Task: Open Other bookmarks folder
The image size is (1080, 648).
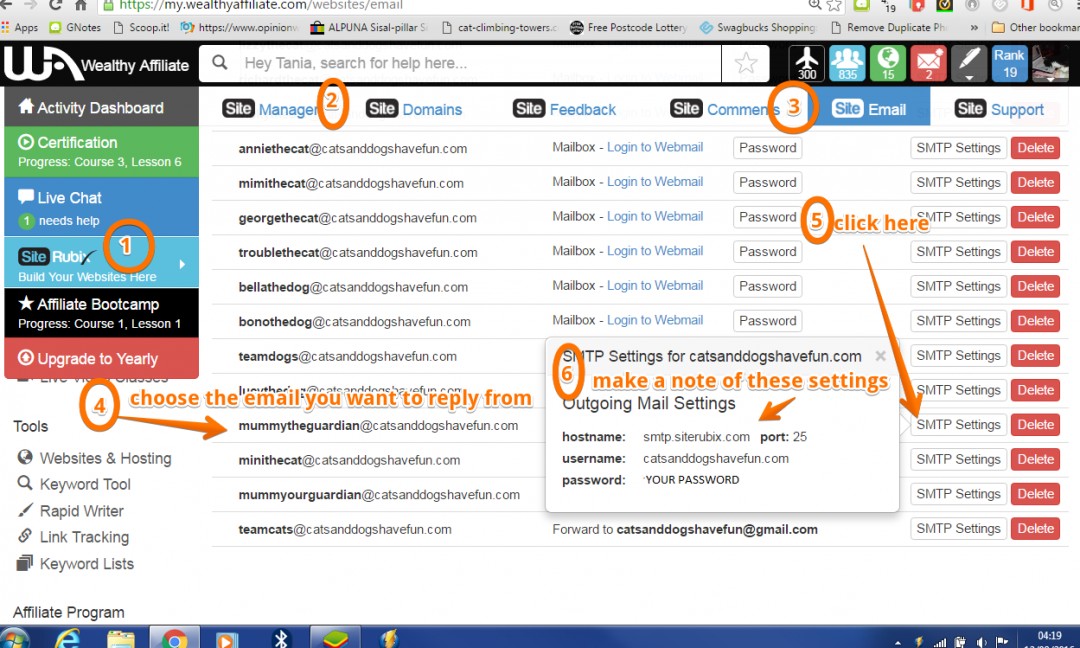Action: [1035, 28]
